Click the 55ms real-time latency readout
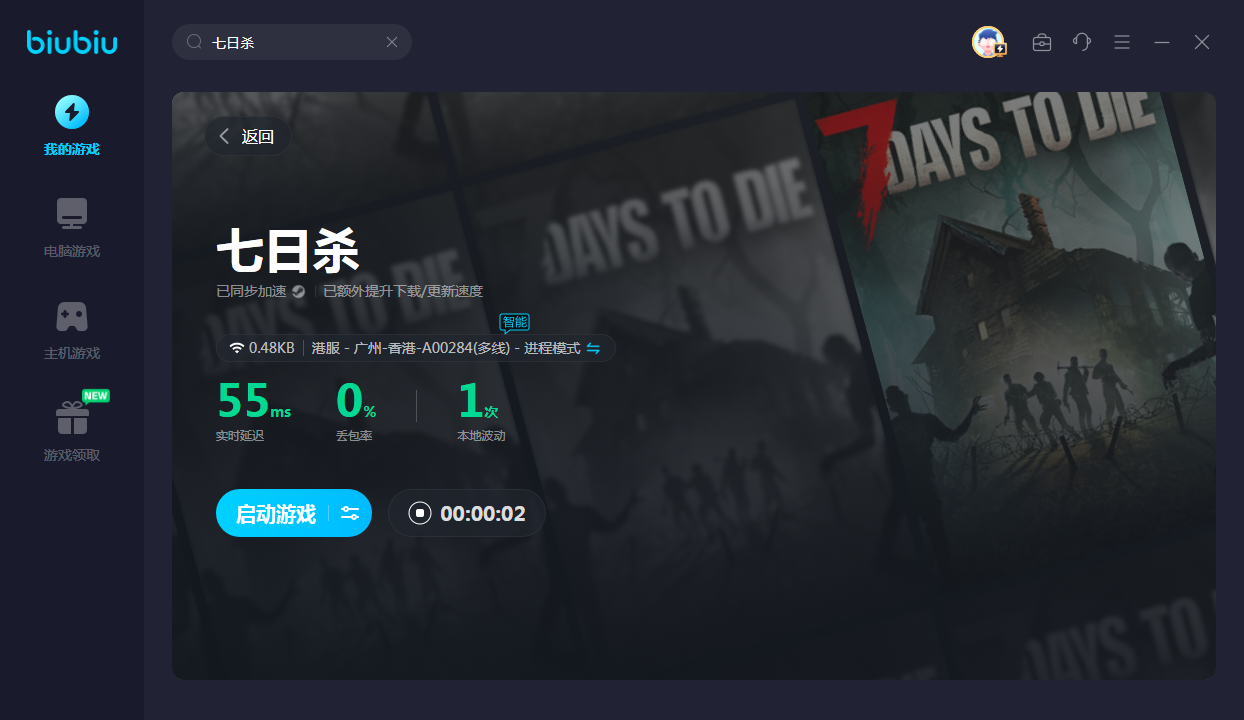Viewport: 1244px width, 720px height. tap(253, 402)
